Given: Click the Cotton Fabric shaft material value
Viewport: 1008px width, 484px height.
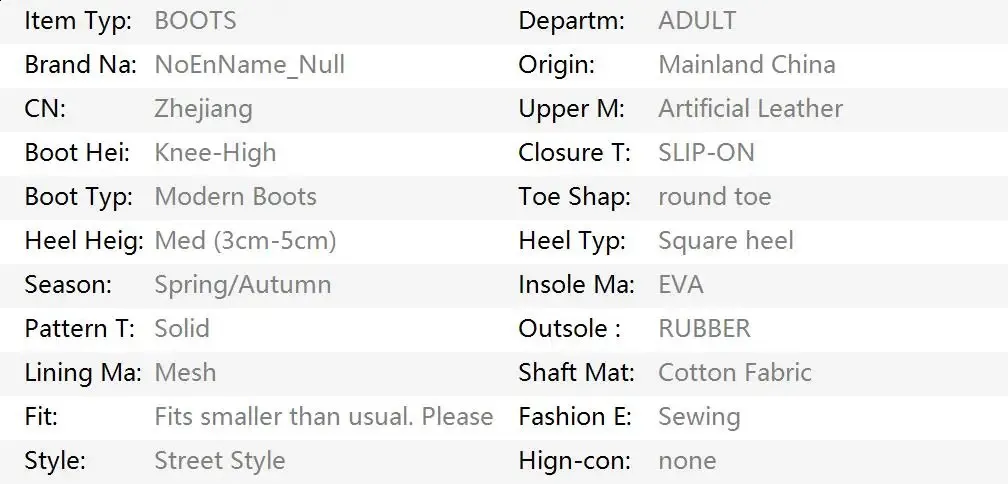Looking at the screenshot, I should [x=735, y=373].
